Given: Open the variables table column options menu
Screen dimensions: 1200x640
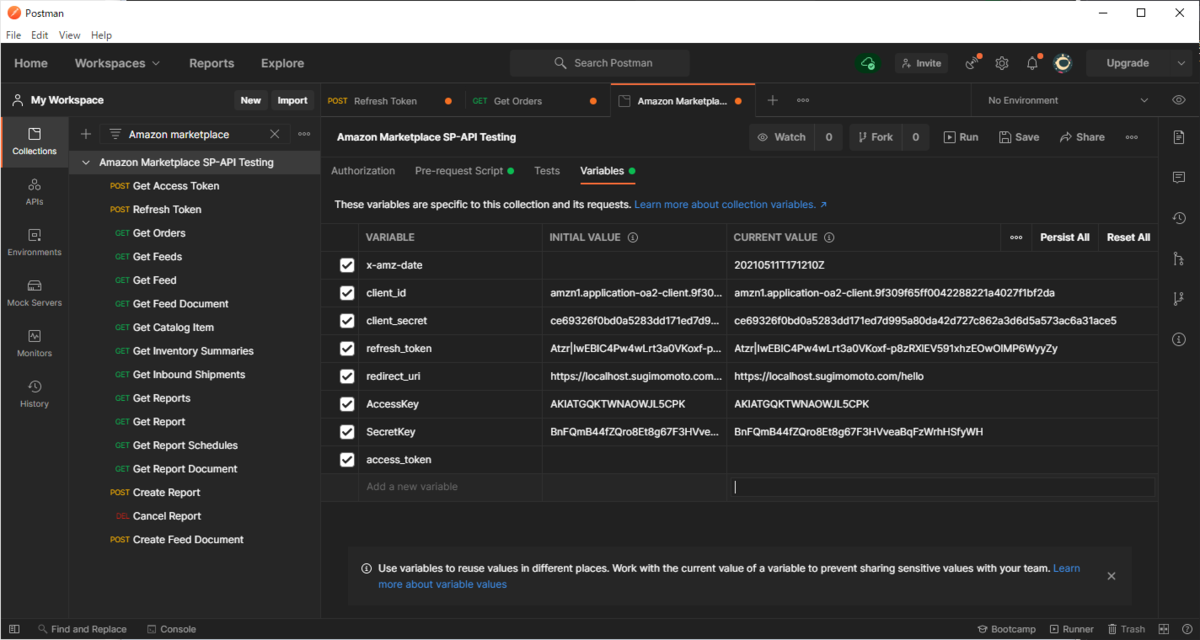Looking at the screenshot, I should coord(1016,237).
